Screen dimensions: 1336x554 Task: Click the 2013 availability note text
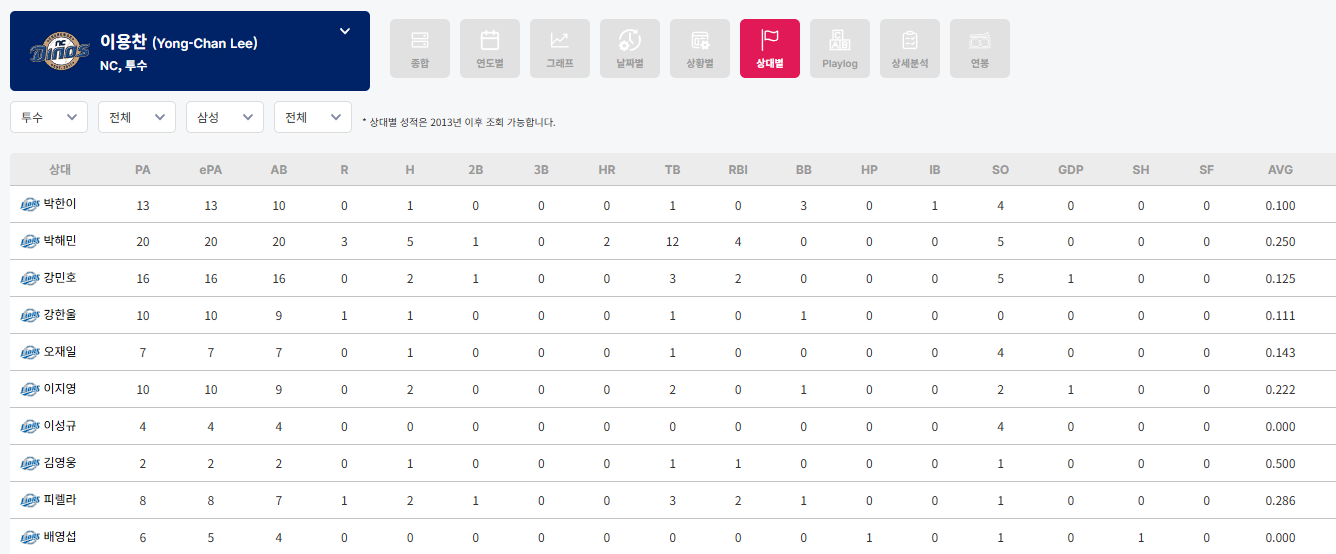coord(459,122)
